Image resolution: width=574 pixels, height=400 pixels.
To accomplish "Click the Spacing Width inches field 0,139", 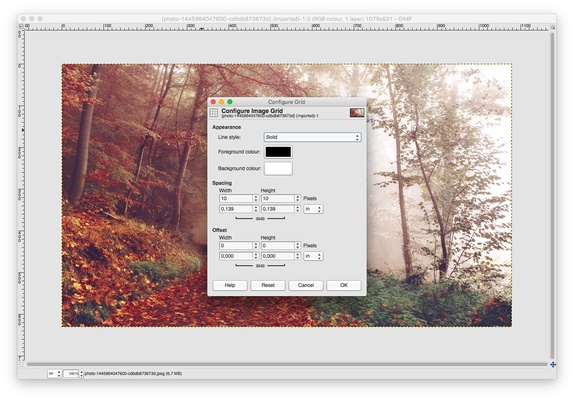I will pos(236,209).
